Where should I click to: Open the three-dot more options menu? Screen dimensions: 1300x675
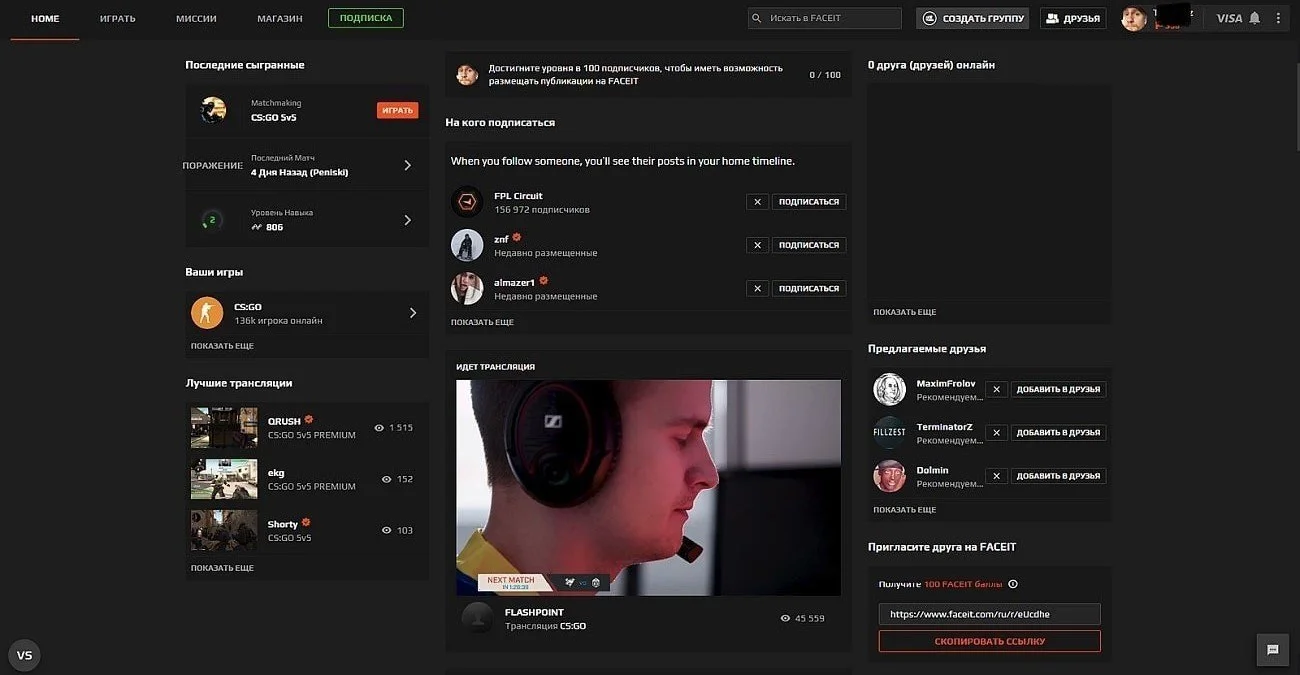coord(1278,18)
